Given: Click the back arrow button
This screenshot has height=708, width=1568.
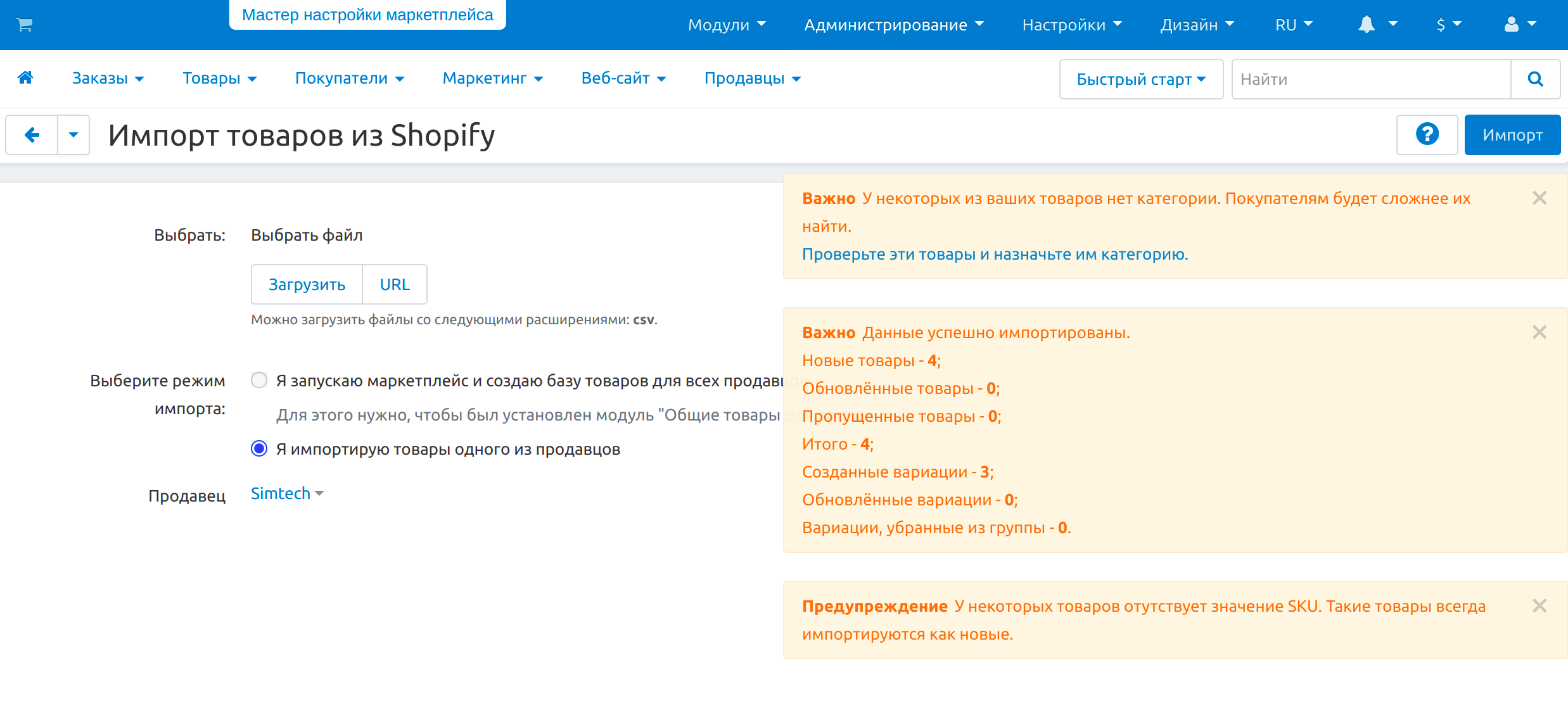Looking at the screenshot, I should click(32, 135).
